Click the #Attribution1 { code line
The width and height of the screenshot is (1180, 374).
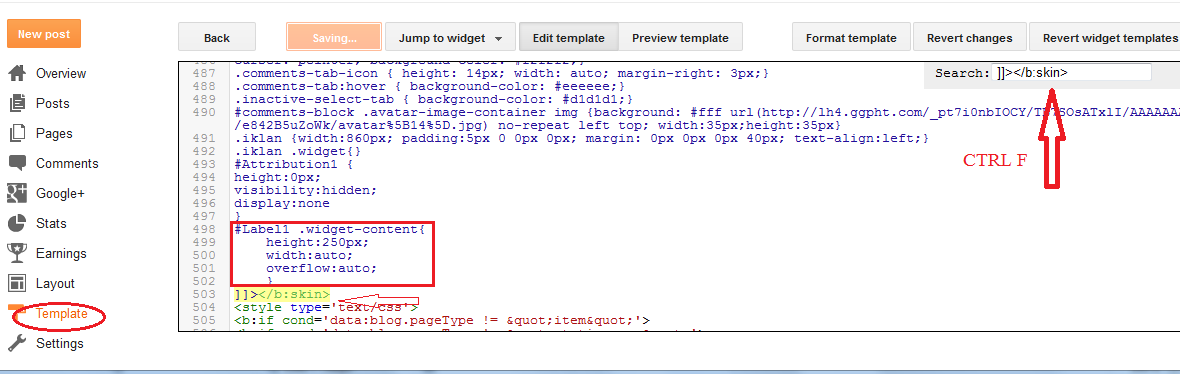[x=293, y=164]
